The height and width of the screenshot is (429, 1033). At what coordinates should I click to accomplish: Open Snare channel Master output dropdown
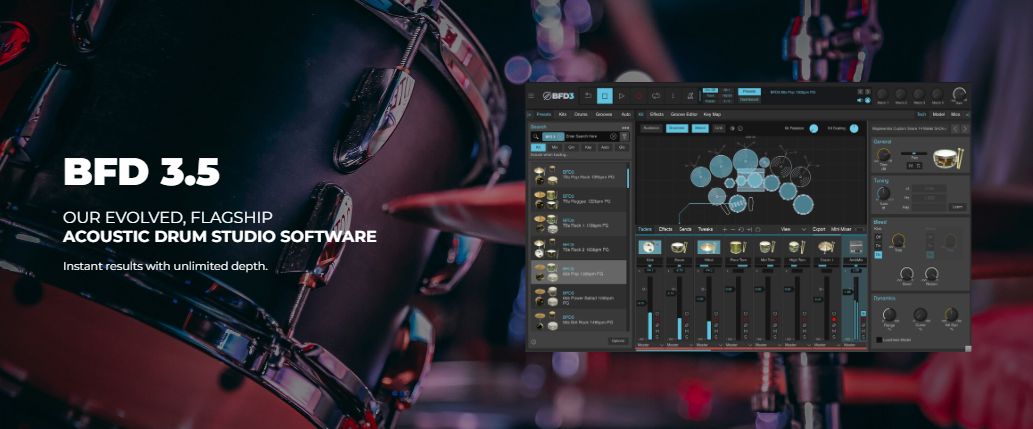tap(679, 345)
